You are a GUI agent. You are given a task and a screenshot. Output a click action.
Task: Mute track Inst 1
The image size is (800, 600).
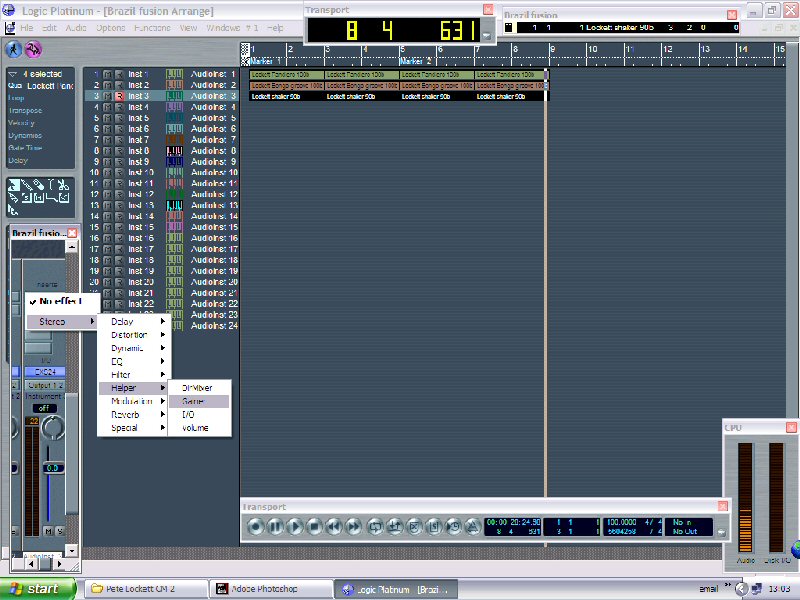[x=108, y=75]
